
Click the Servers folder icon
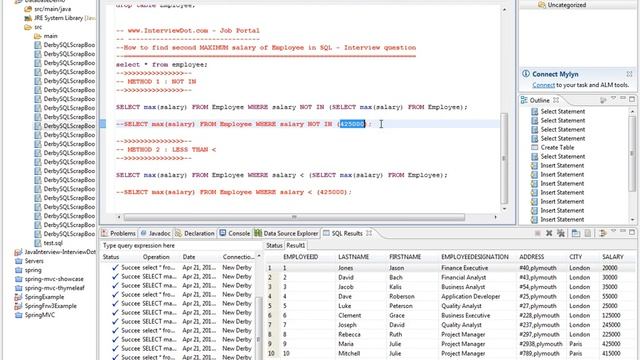(x=18, y=261)
